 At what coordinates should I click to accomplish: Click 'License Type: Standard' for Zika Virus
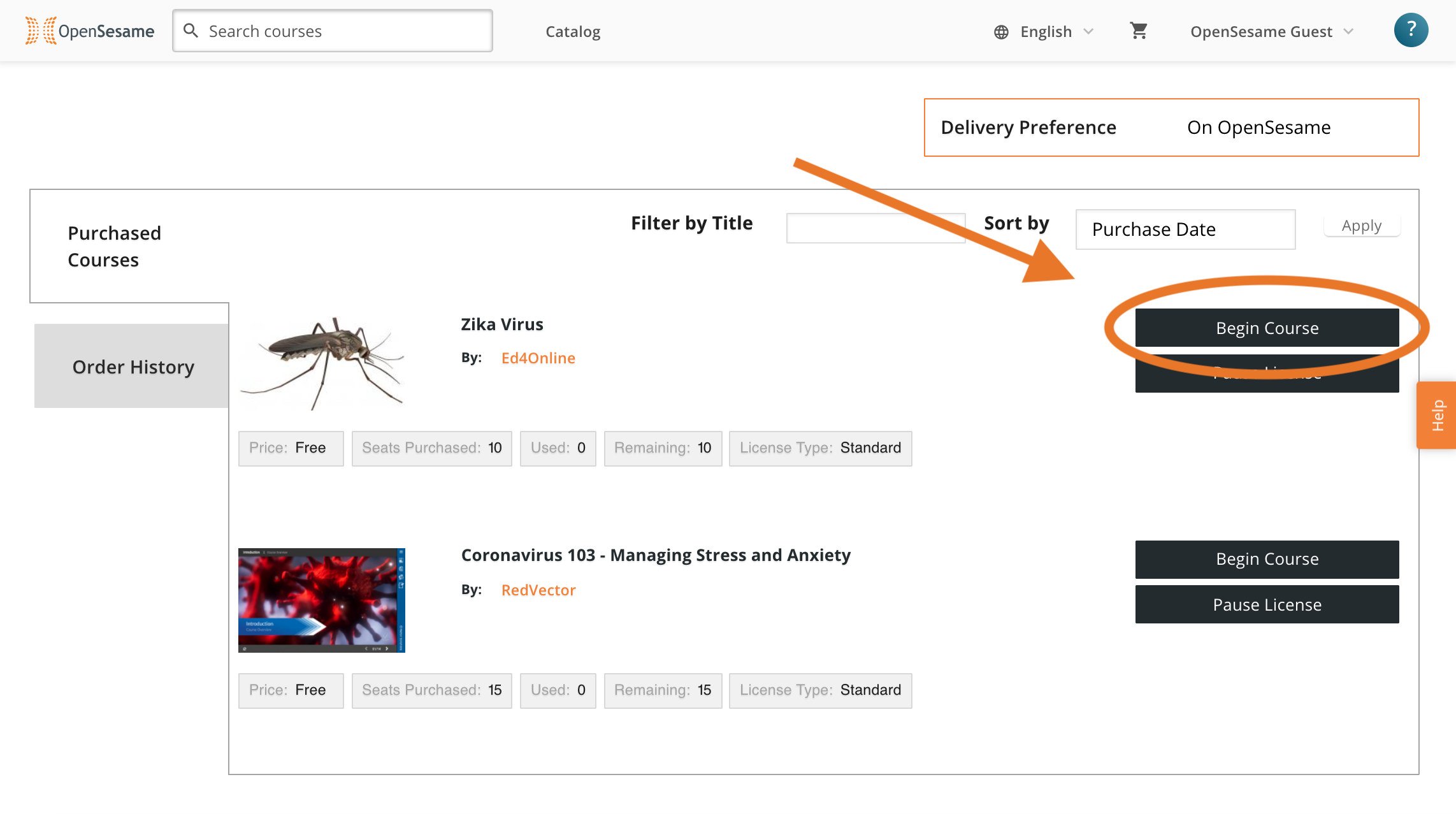pyautogui.click(x=821, y=448)
